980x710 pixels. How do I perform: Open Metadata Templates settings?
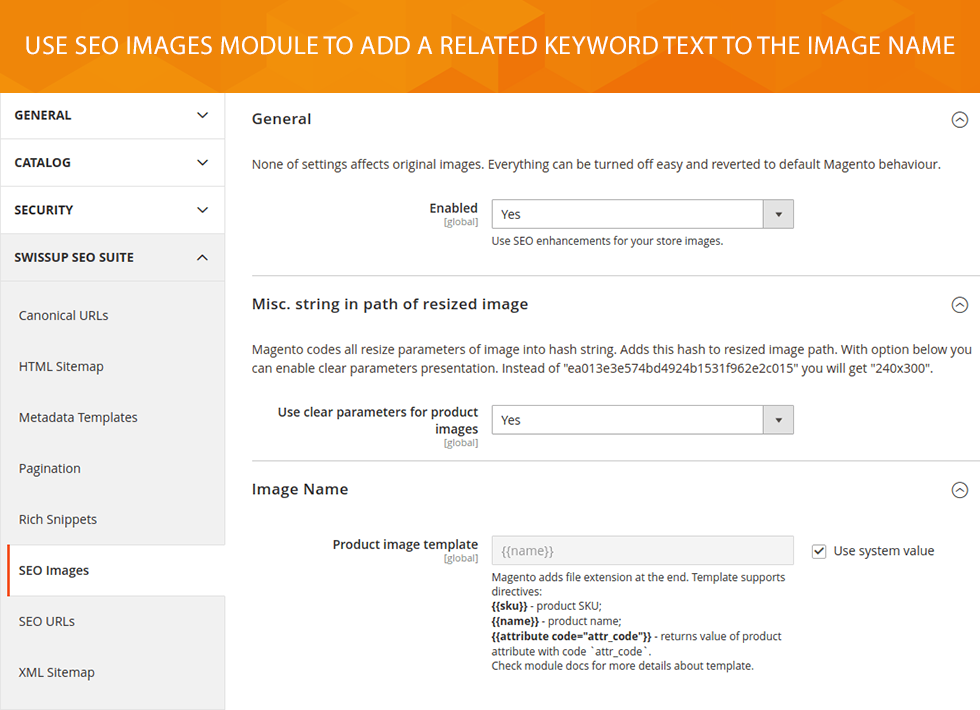(x=78, y=418)
